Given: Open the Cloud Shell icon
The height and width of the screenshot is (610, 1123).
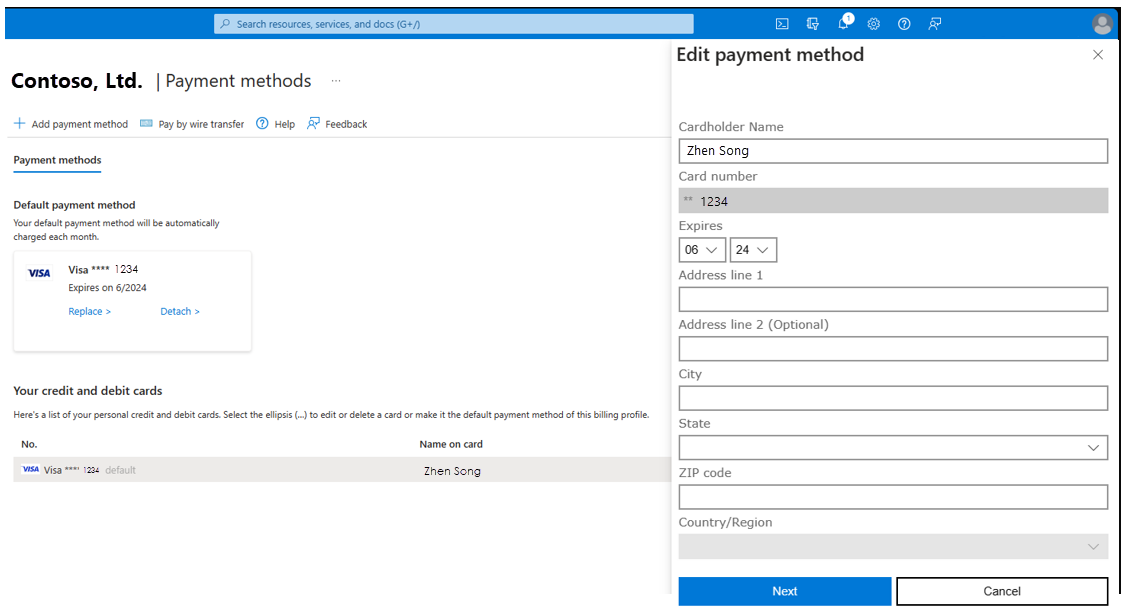Looking at the screenshot, I should [x=782, y=24].
